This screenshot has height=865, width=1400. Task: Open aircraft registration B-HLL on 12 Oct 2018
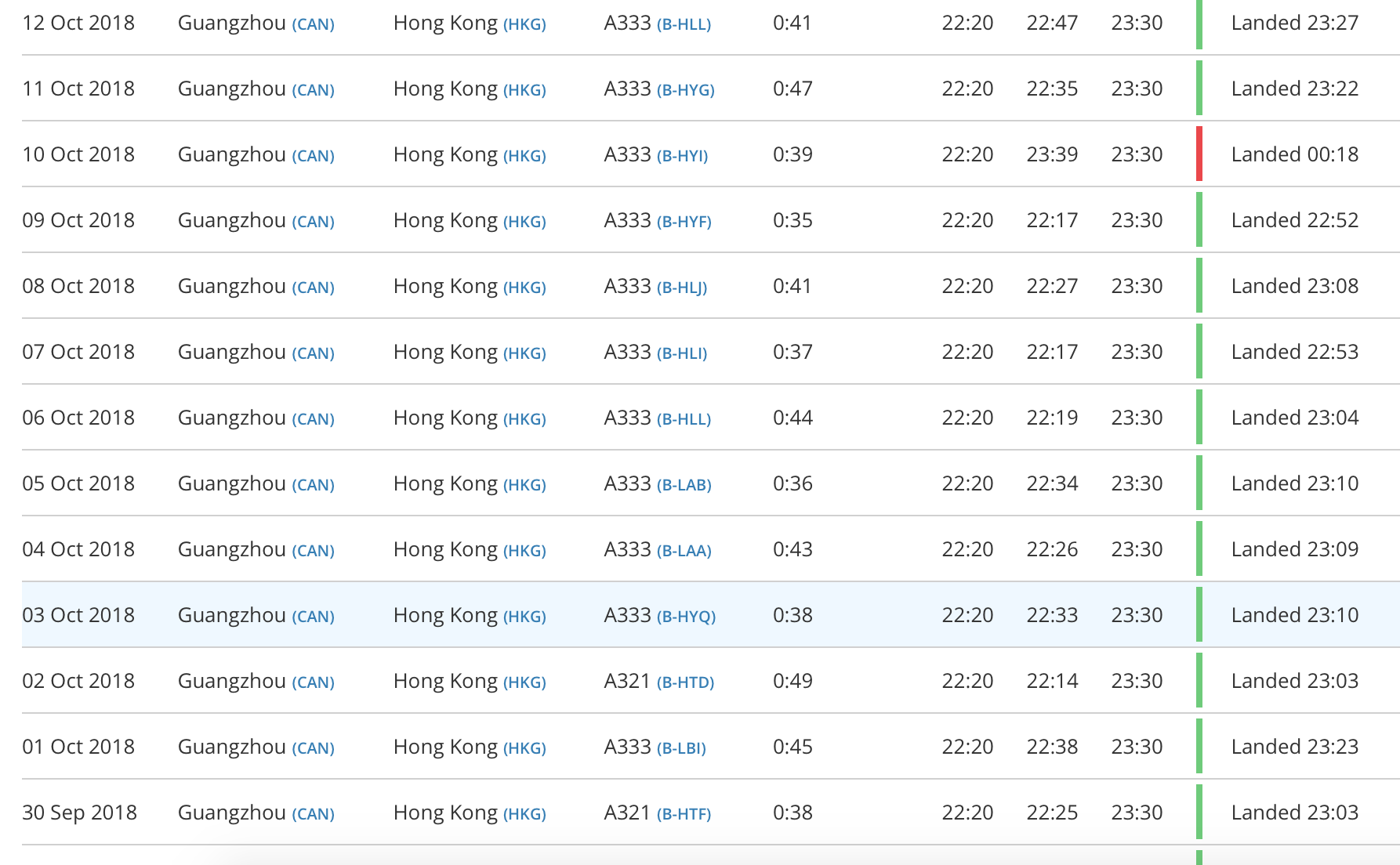pyautogui.click(x=684, y=24)
